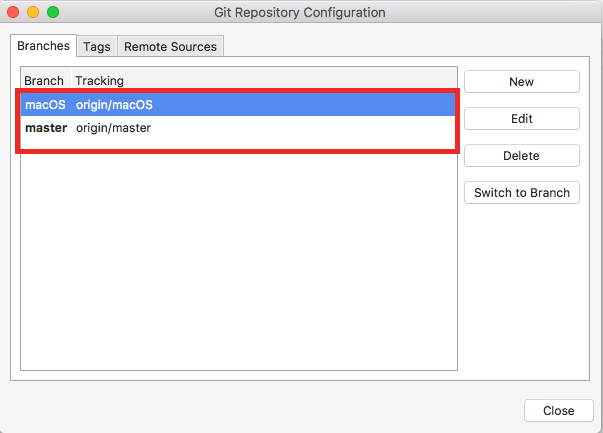Click the Branch column header
Viewport: 603px width, 433px height.
point(44,80)
